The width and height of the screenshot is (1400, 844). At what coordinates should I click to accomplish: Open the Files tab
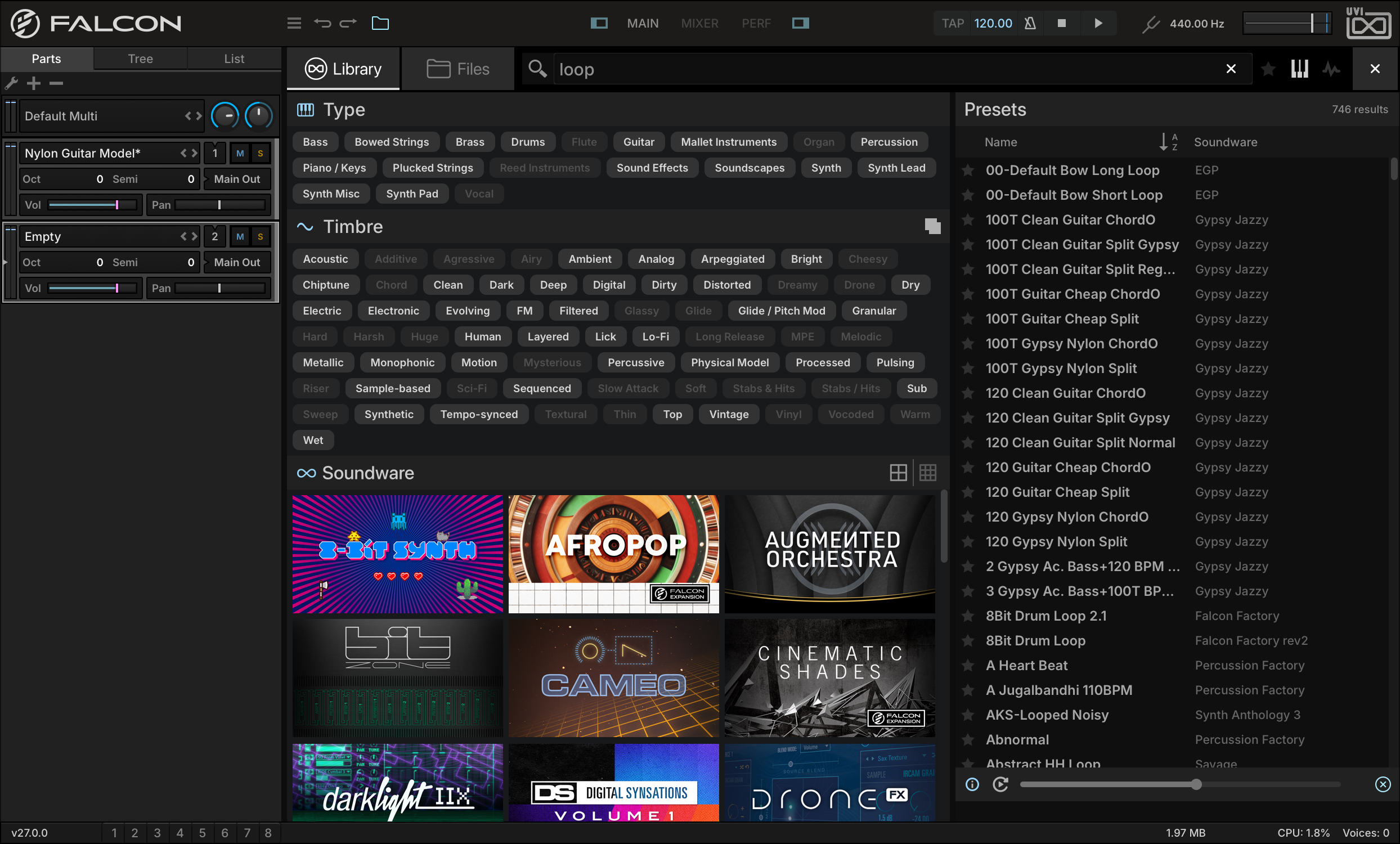[x=458, y=69]
